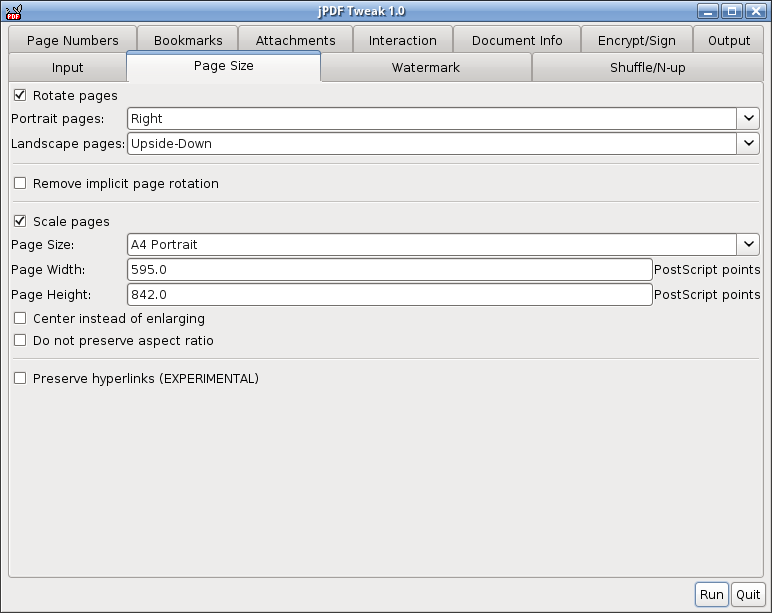The image size is (772, 613).
Task: Open the Output tab
Action: pos(729,40)
